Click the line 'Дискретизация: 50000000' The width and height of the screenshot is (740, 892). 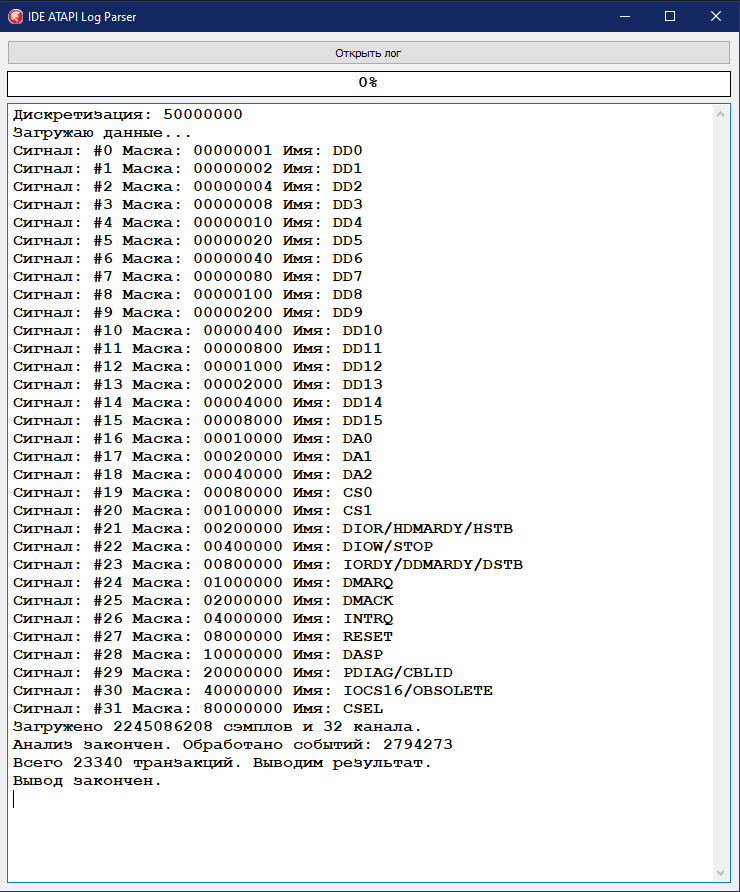pyautogui.click(x=128, y=114)
